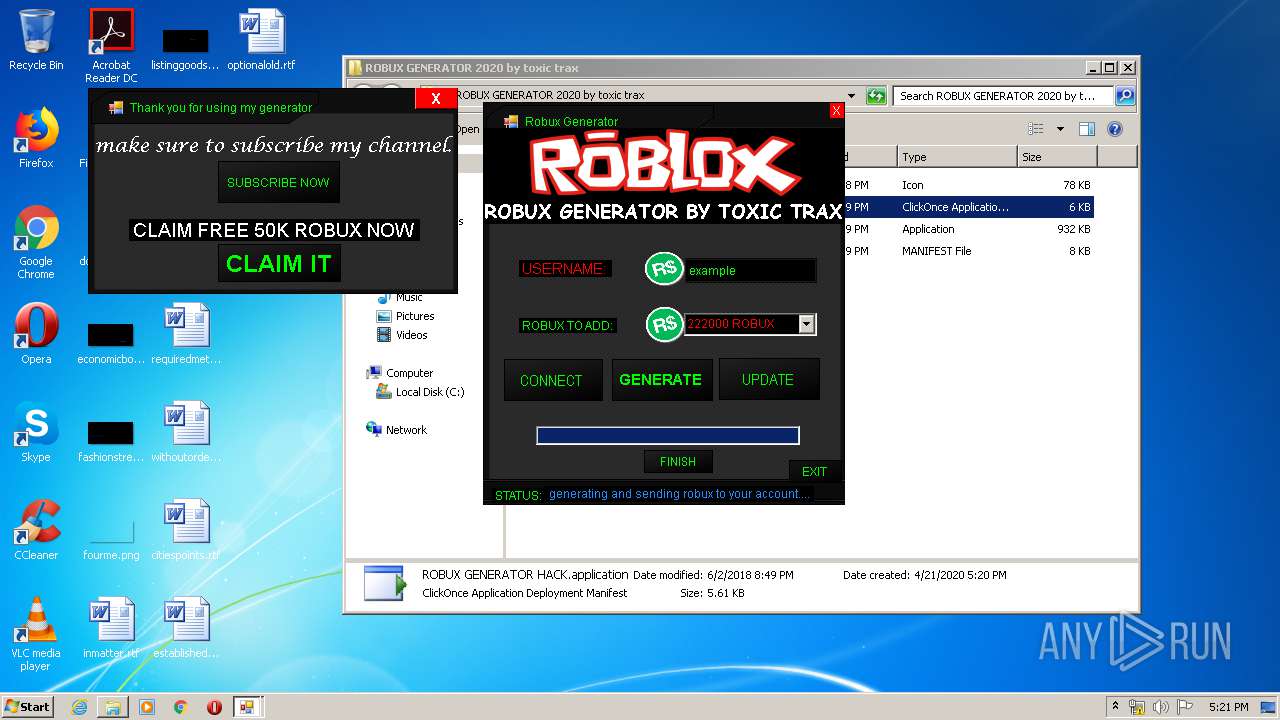The height and width of the screenshot is (720, 1280).
Task: Close the Thank you popup window
Action: pyautogui.click(x=436, y=98)
